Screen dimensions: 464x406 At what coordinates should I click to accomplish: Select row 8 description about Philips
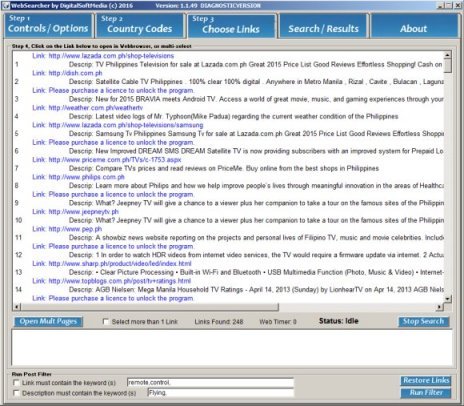pyautogui.click(x=256, y=186)
